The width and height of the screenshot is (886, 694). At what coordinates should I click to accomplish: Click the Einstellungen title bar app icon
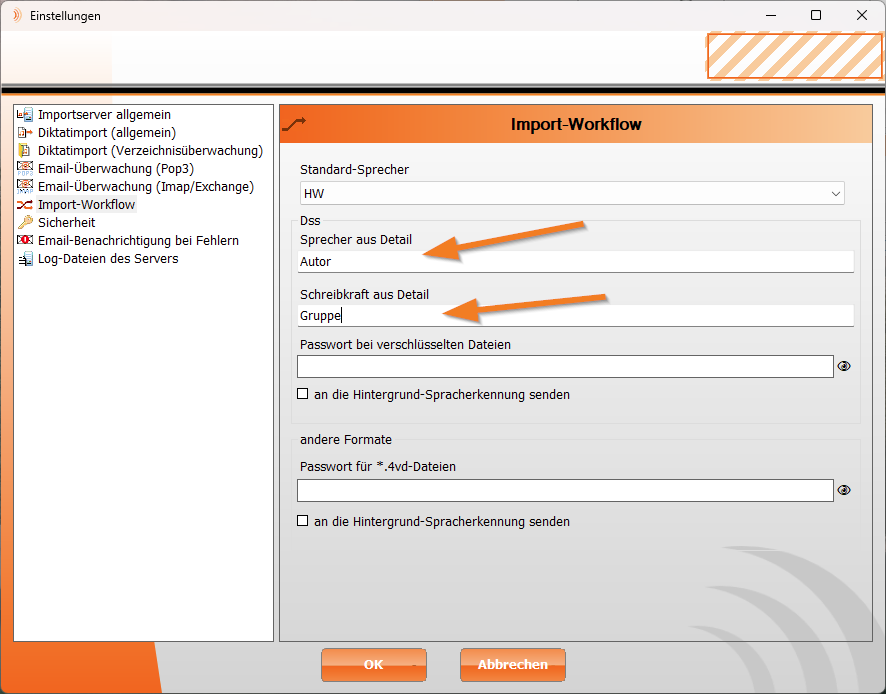pyautogui.click(x=18, y=15)
